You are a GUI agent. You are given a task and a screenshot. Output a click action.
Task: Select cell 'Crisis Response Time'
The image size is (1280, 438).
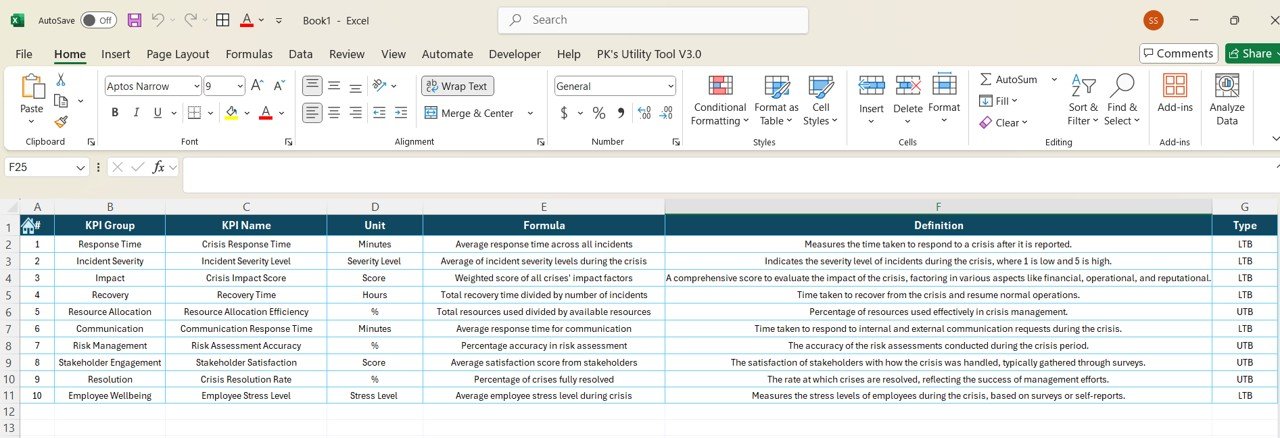(246, 244)
